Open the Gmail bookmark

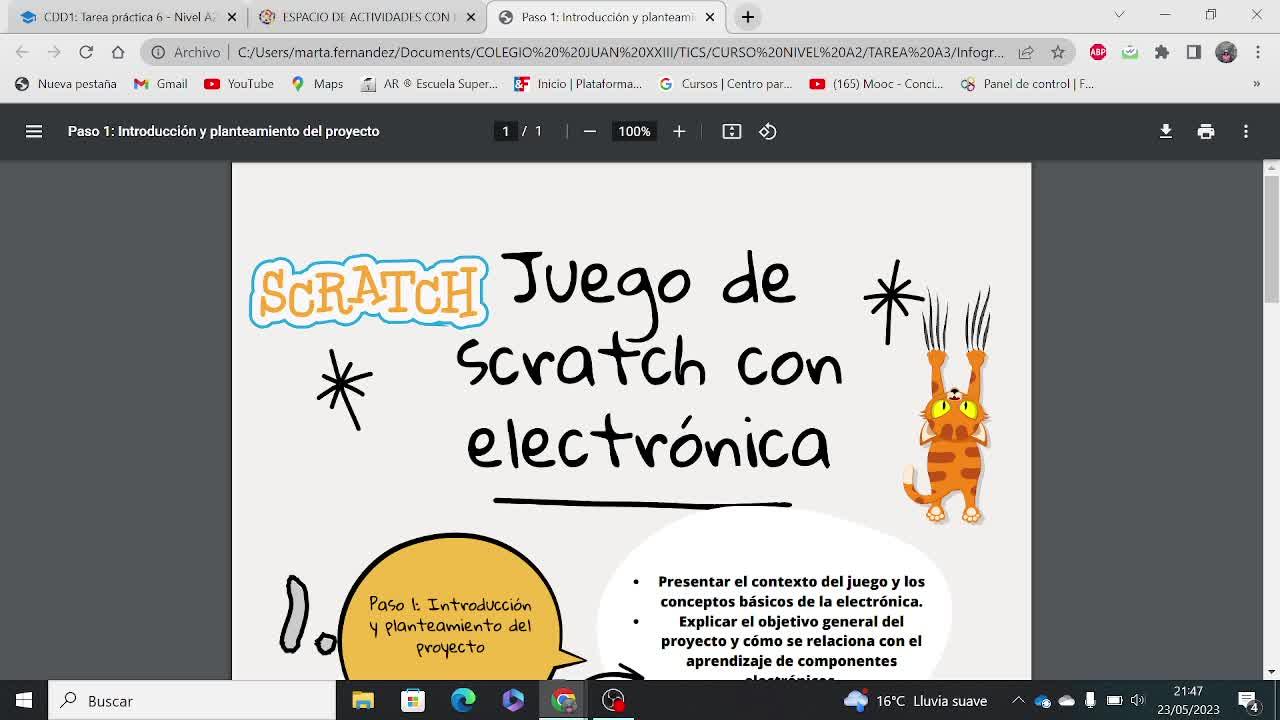(161, 84)
